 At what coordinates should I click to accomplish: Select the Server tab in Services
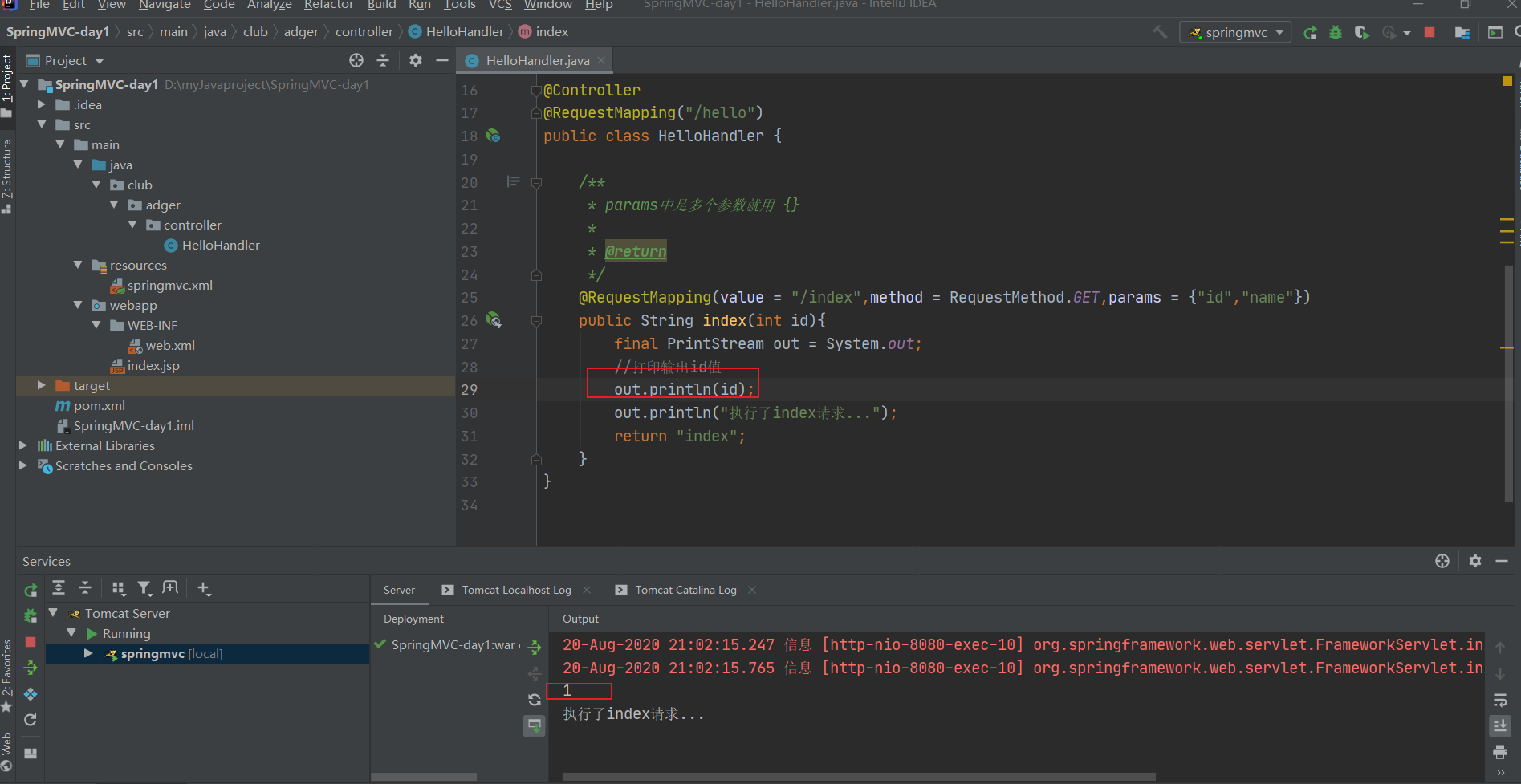399,590
